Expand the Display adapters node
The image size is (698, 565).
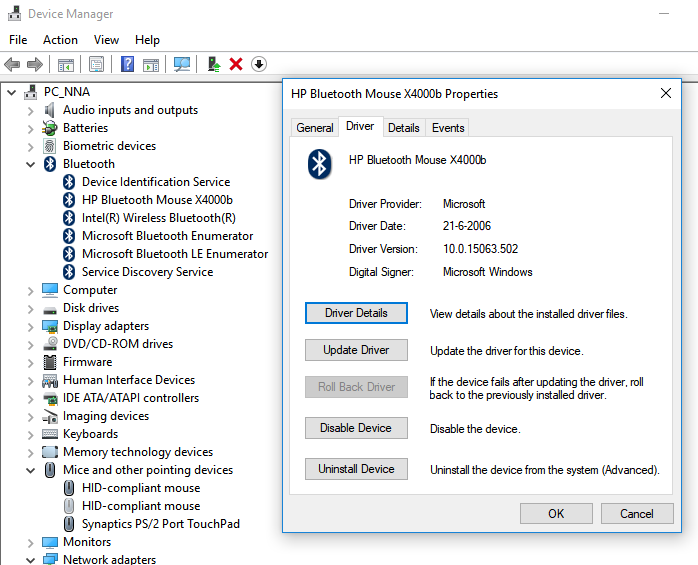(30, 327)
